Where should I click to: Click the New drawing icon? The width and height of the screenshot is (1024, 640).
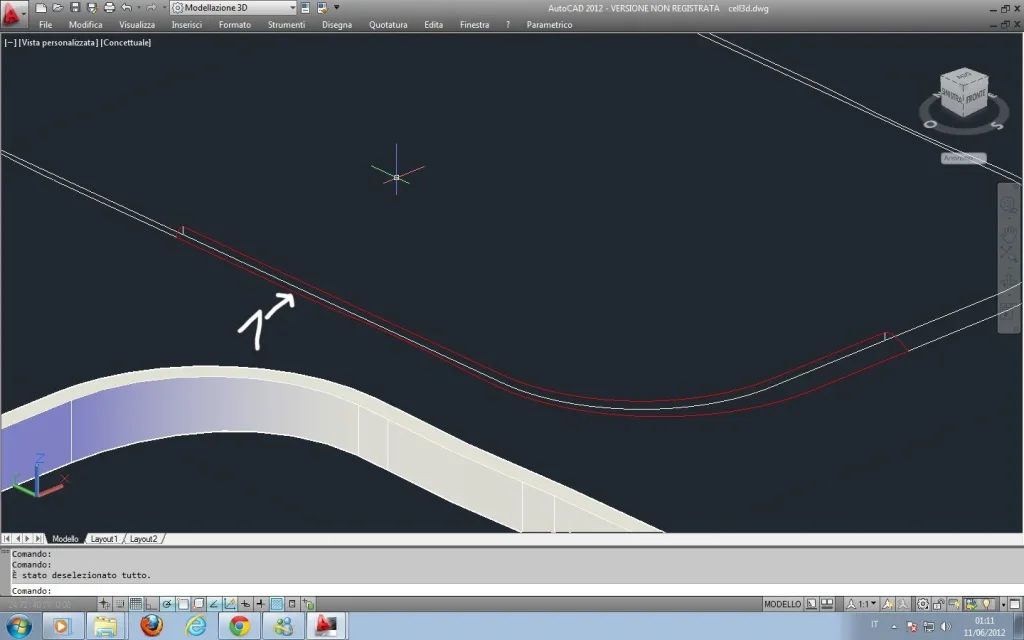(x=40, y=8)
